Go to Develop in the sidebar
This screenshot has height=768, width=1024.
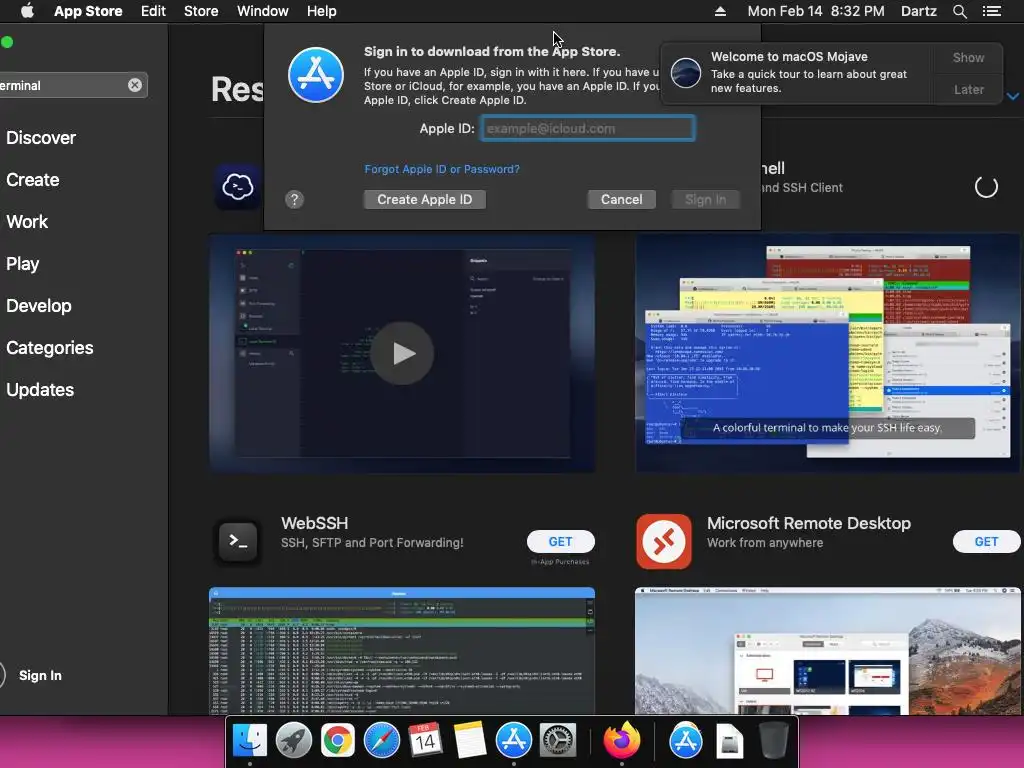(39, 306)
